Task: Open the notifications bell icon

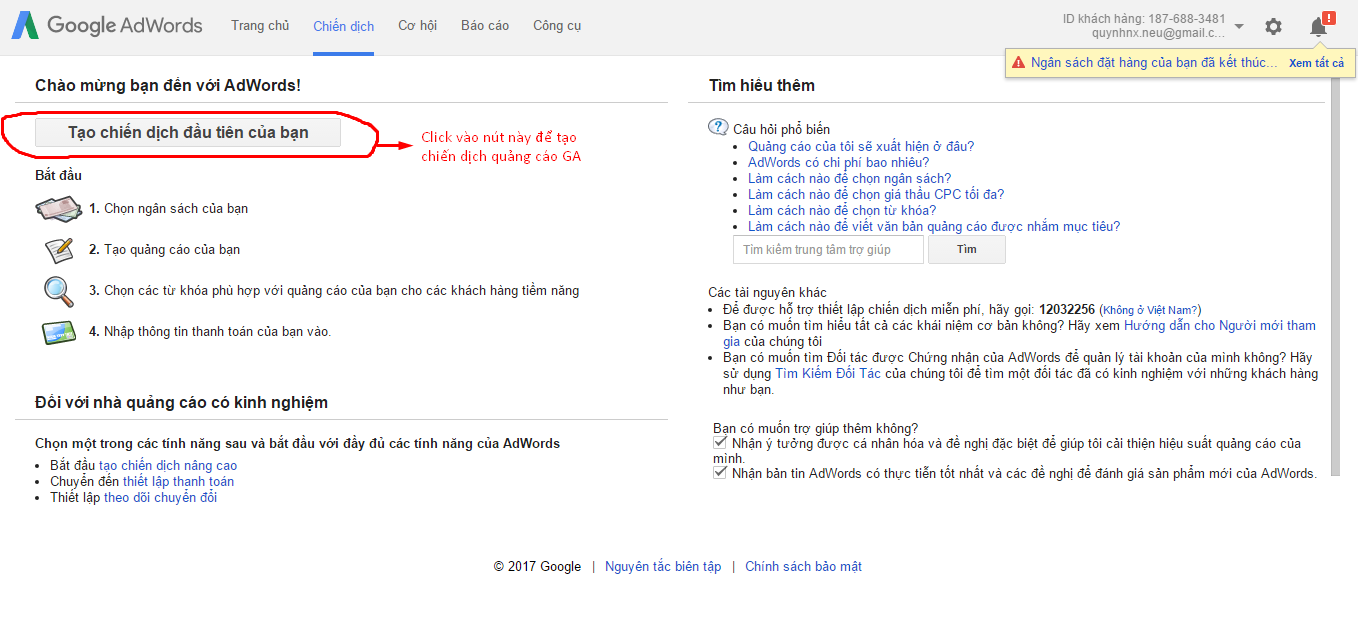Action: tap(1319, 27)
